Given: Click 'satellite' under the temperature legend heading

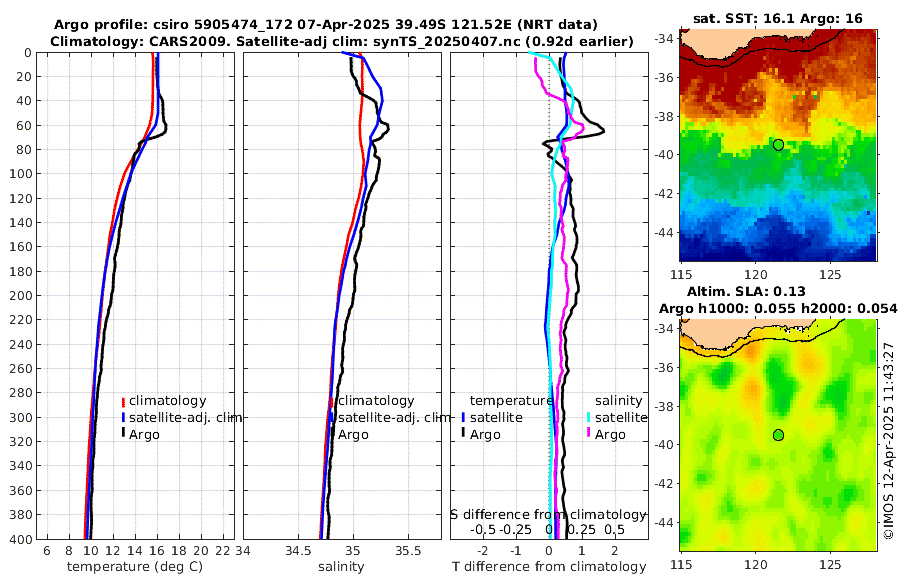Looking at the screenshot, I should click(496, 417).
